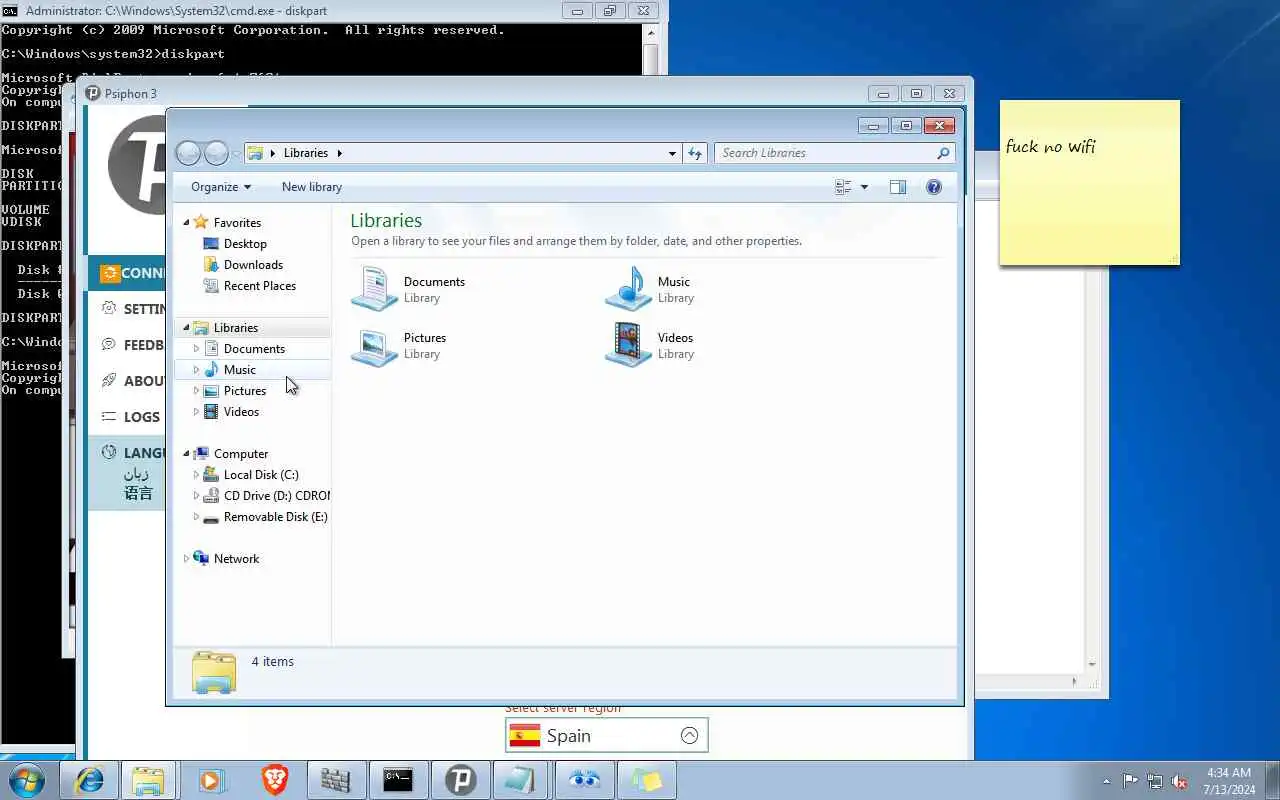Click the Windows Explorer taskbar icon

149,780
